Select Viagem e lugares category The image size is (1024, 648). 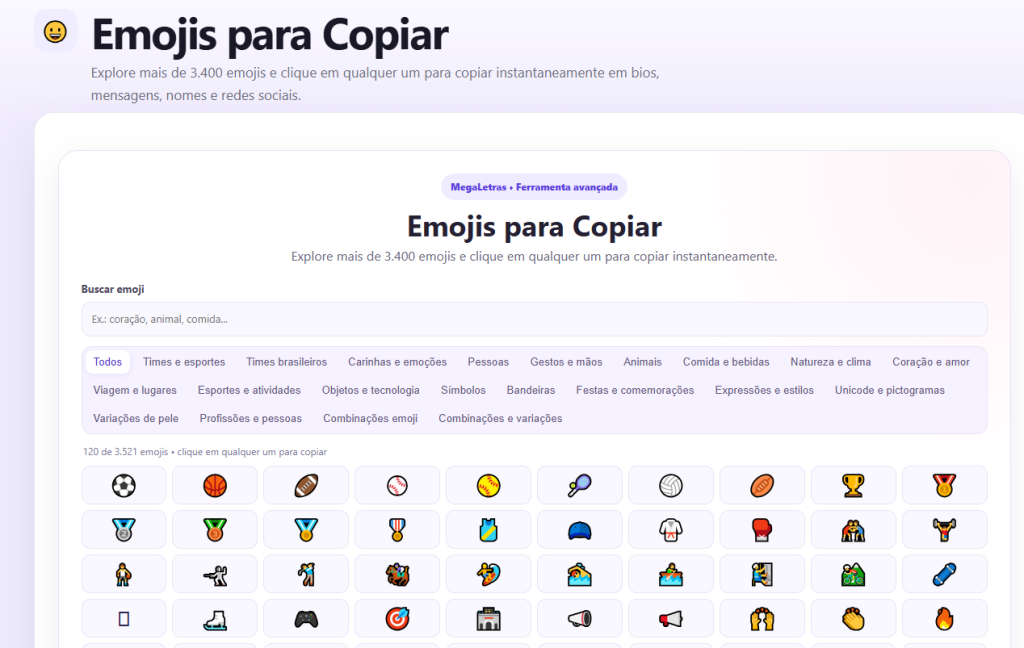[x=135, y=390]
